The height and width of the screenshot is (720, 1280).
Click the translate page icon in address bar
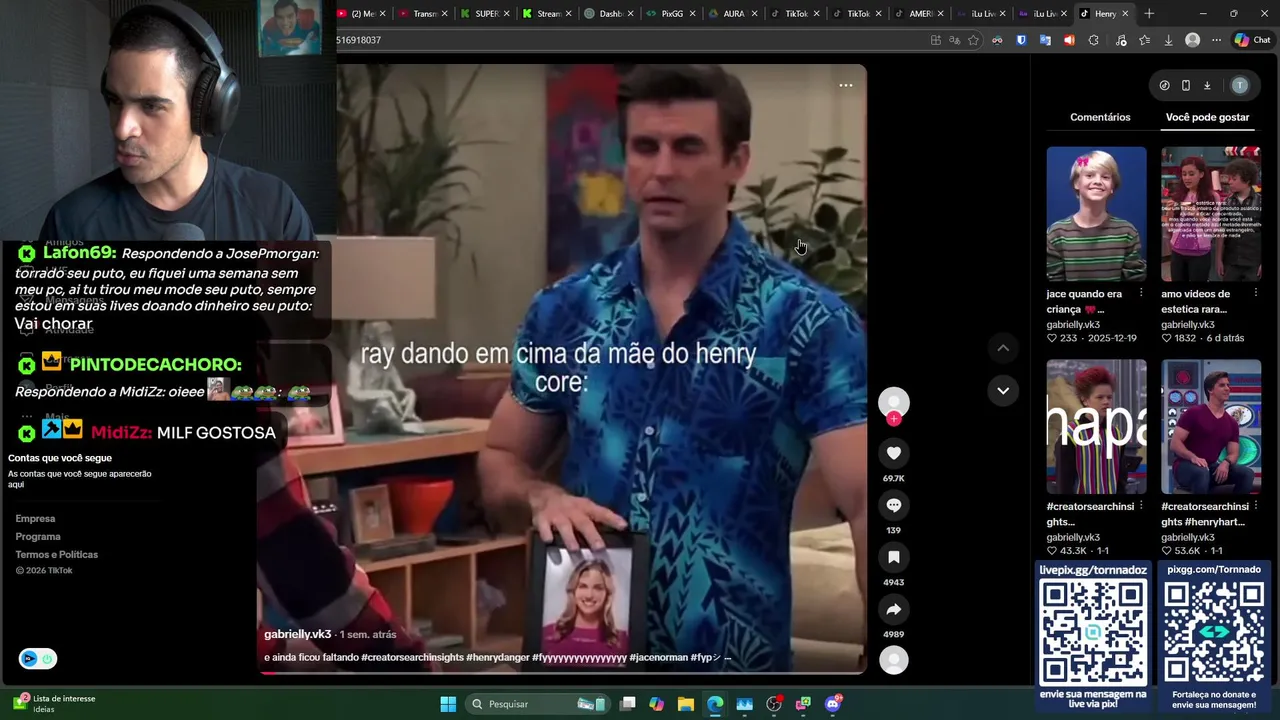pos(954,40)
